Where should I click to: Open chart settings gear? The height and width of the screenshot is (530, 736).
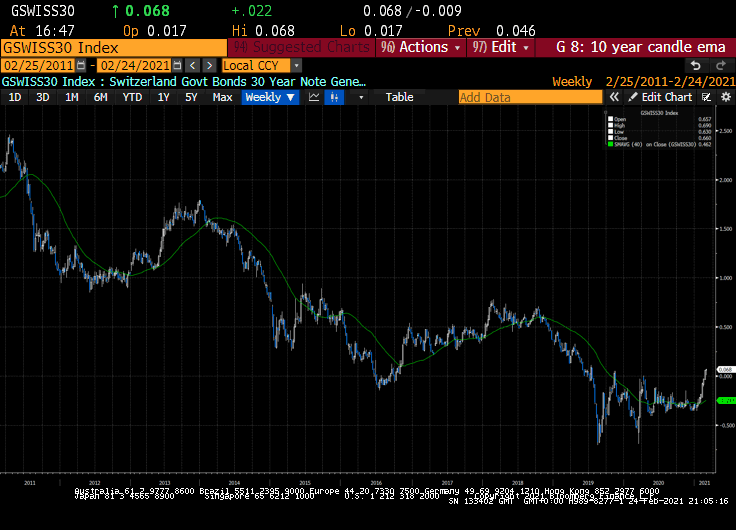point(726,97)
